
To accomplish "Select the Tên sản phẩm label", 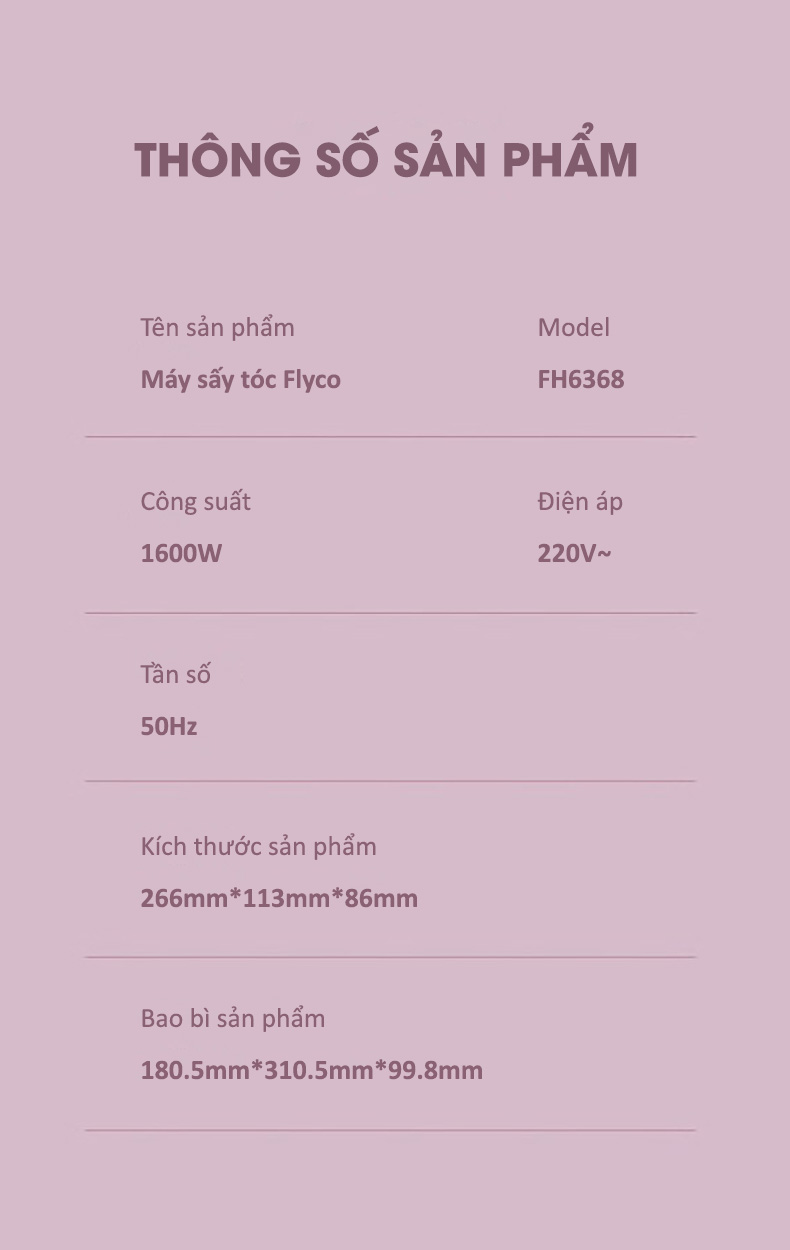I will pos(217,328).
